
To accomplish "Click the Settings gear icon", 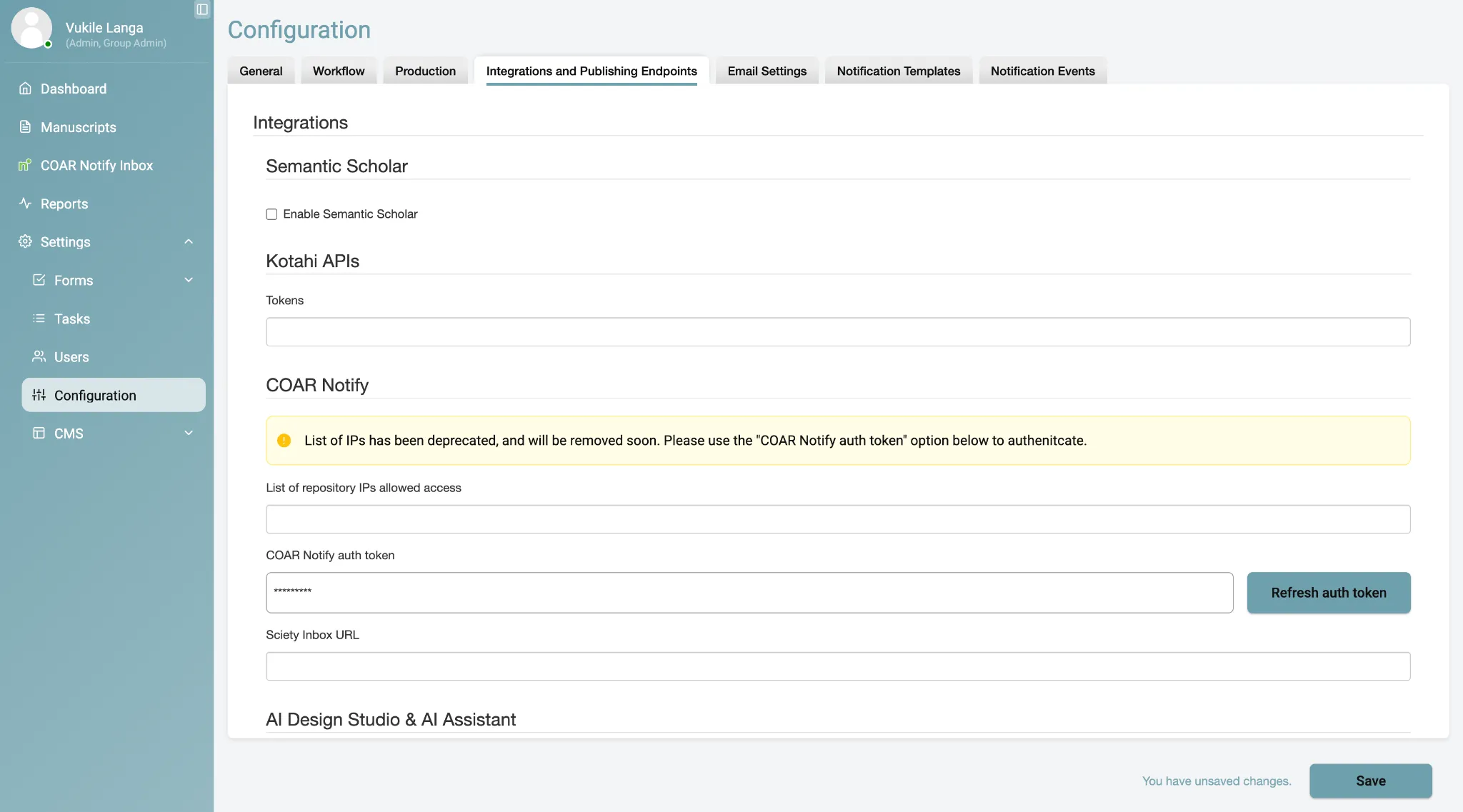I will (x=25, y=241).
